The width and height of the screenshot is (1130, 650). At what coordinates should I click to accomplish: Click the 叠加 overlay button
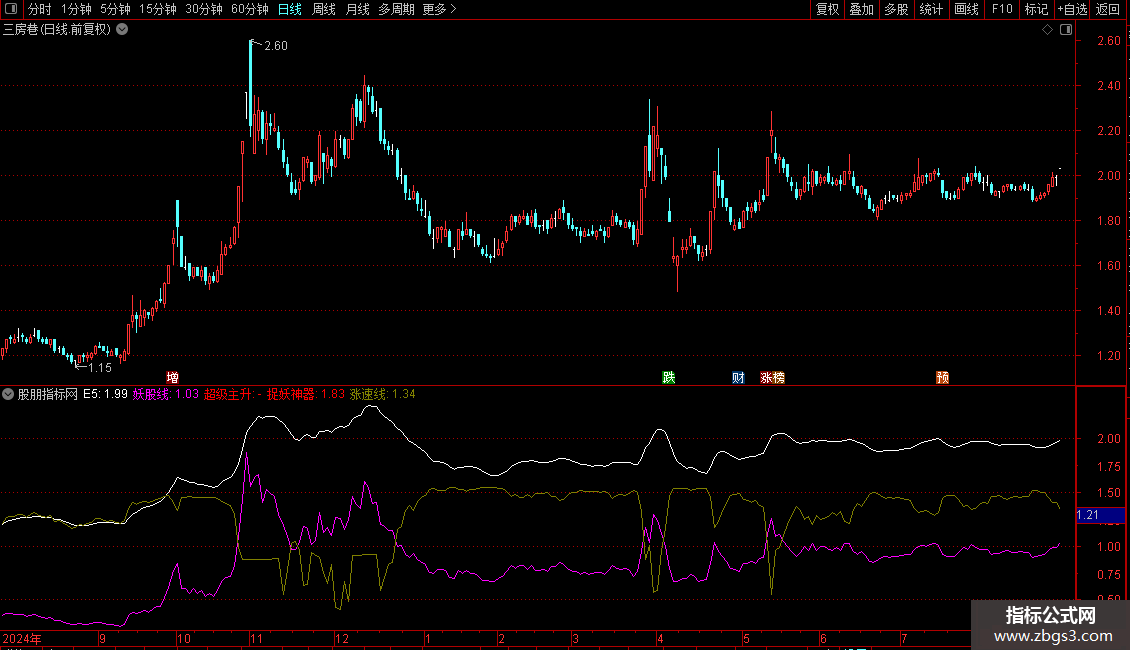(861, 9)
